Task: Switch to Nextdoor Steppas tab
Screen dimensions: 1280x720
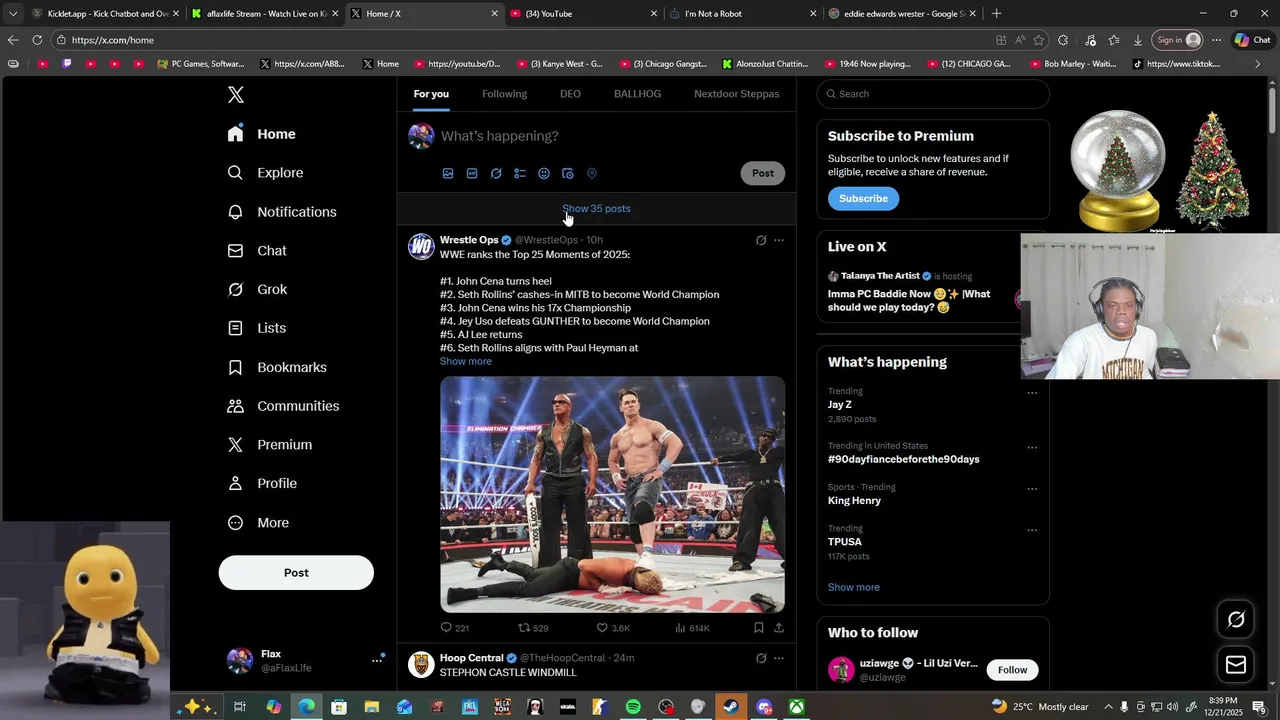Action: point(737,94)
